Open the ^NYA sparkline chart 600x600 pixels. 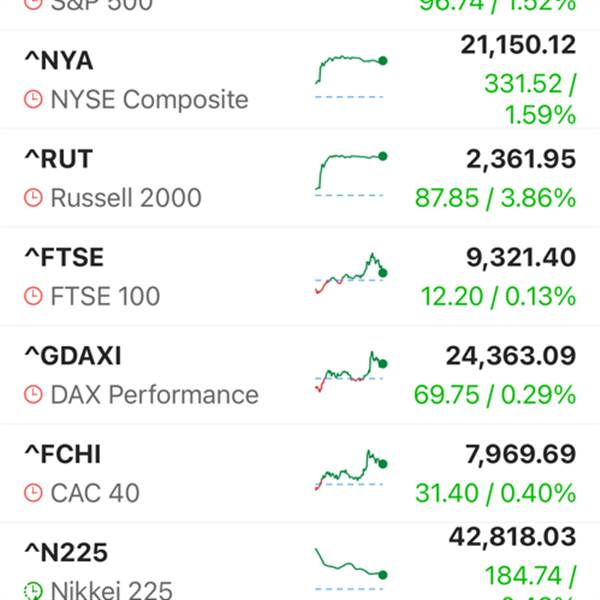[x=351, y=77]
